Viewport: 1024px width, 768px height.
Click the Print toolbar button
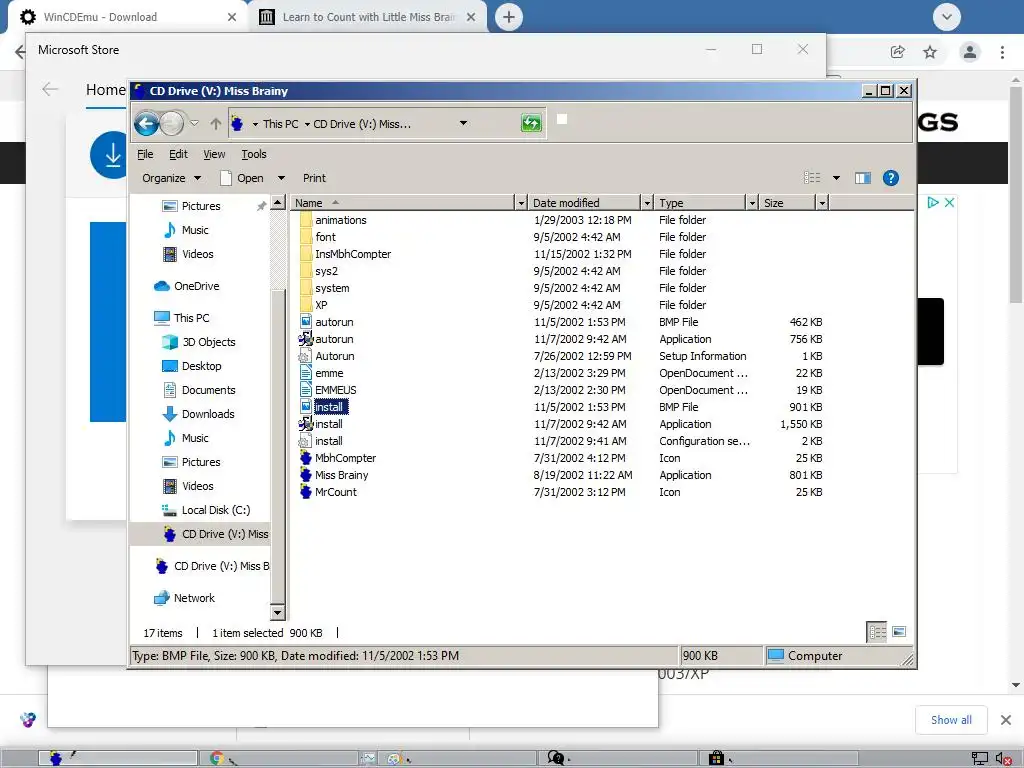click(314, 178)
